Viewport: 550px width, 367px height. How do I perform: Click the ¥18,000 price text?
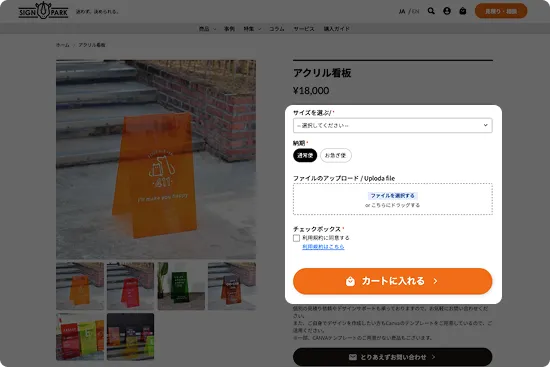pyautogui.click(x=311, y=91)
